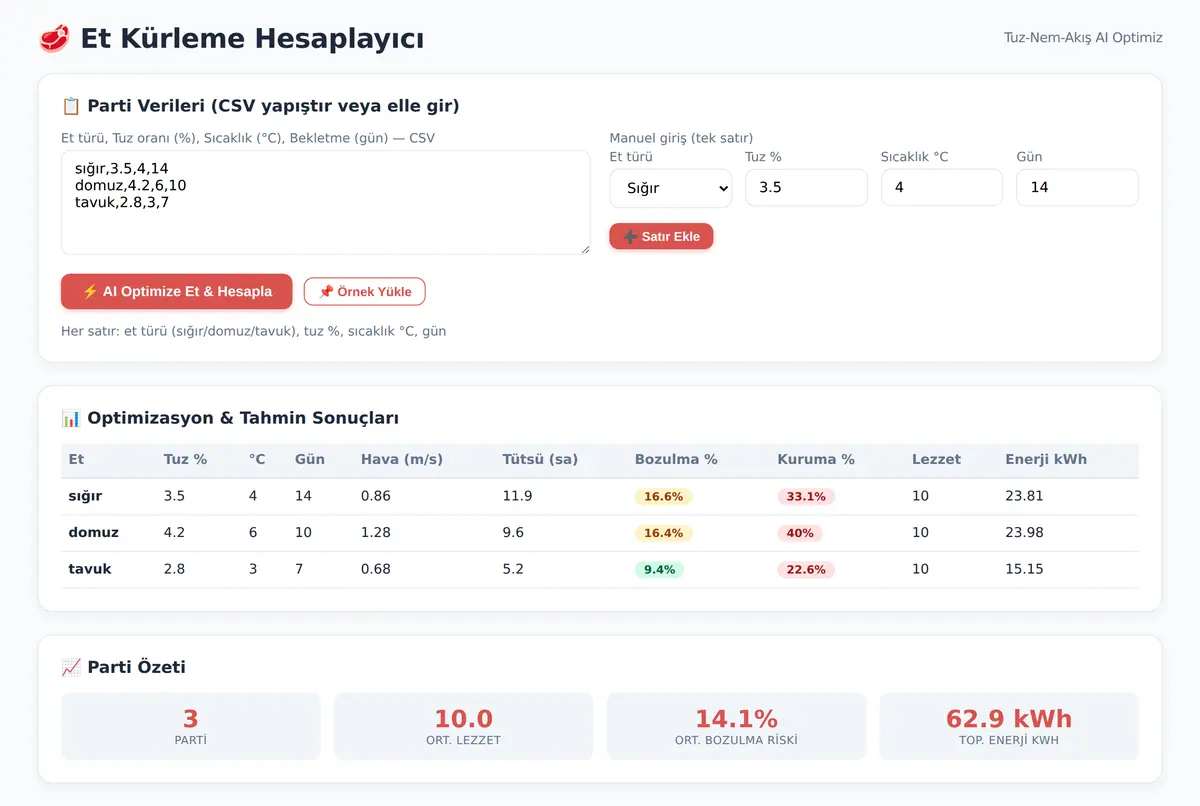
Task: Click the Et Kürleme Hesaplayıcı title
Action: (x=252, y=39)
